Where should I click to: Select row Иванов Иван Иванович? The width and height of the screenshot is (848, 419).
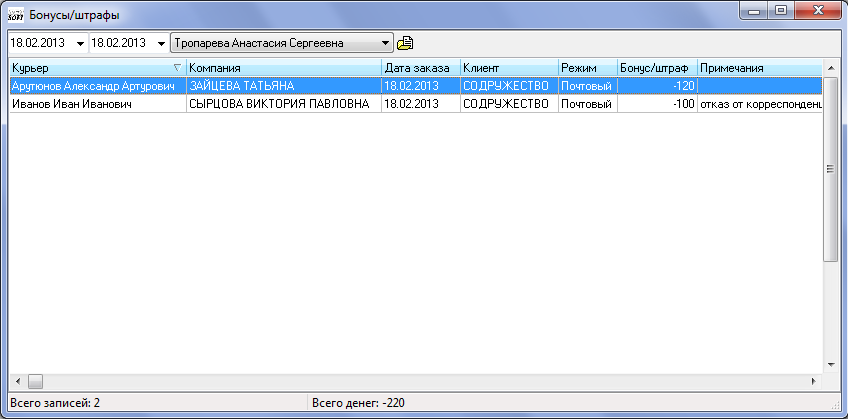point(416,104)
